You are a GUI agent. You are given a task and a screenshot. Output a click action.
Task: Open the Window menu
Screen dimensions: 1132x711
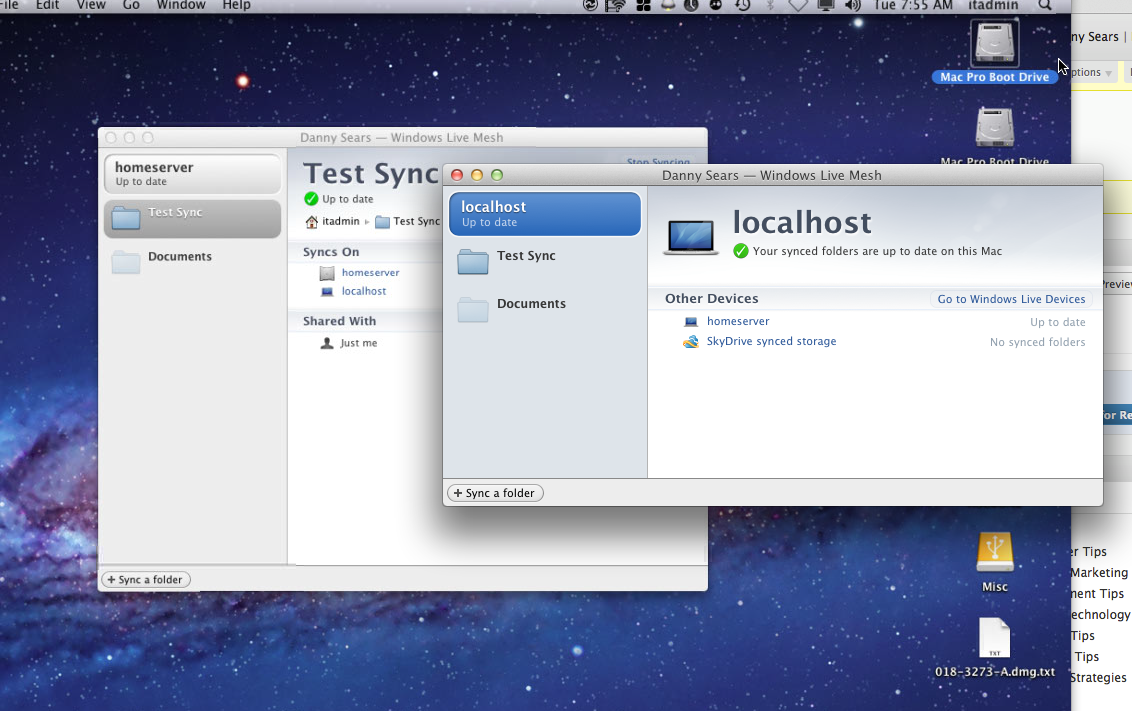(181, 5)
